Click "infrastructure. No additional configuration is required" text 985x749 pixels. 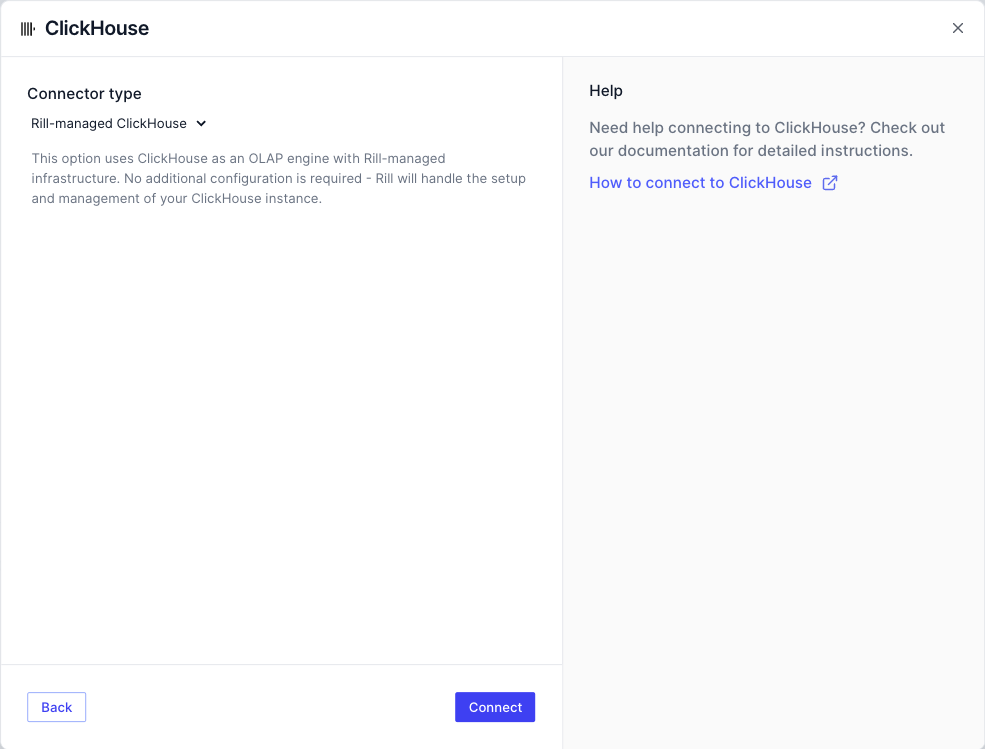(x=197, y=178)
